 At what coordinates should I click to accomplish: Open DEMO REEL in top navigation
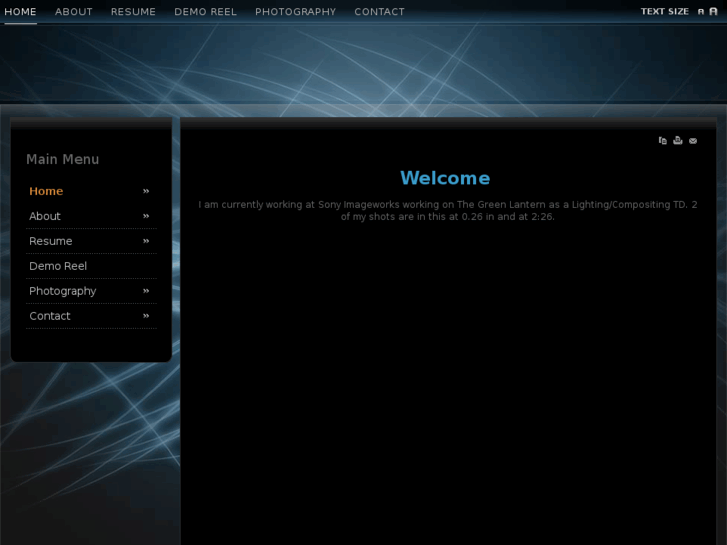205,12
